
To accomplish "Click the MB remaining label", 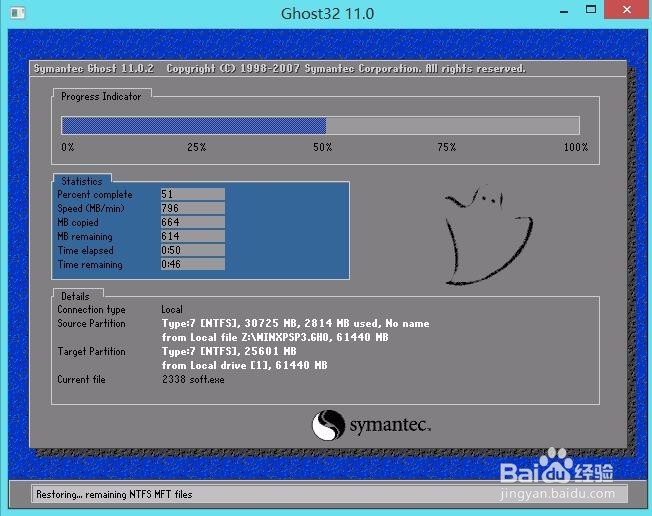I will (85, 237).
